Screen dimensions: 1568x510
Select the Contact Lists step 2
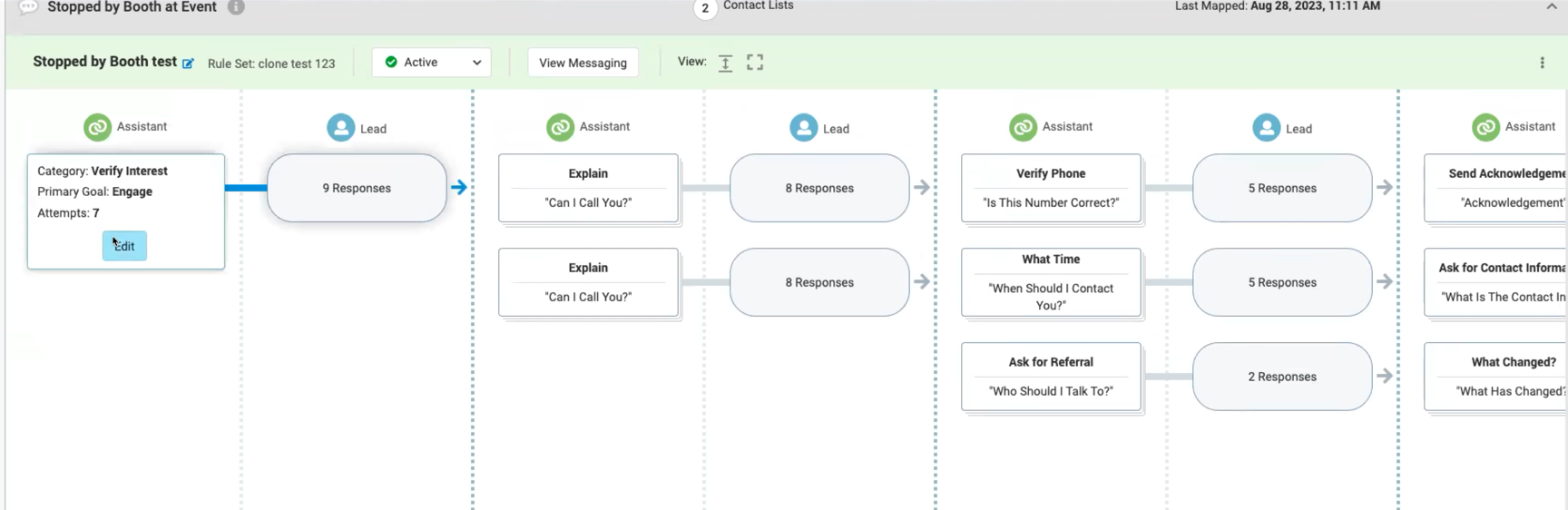tap(705, 8)
